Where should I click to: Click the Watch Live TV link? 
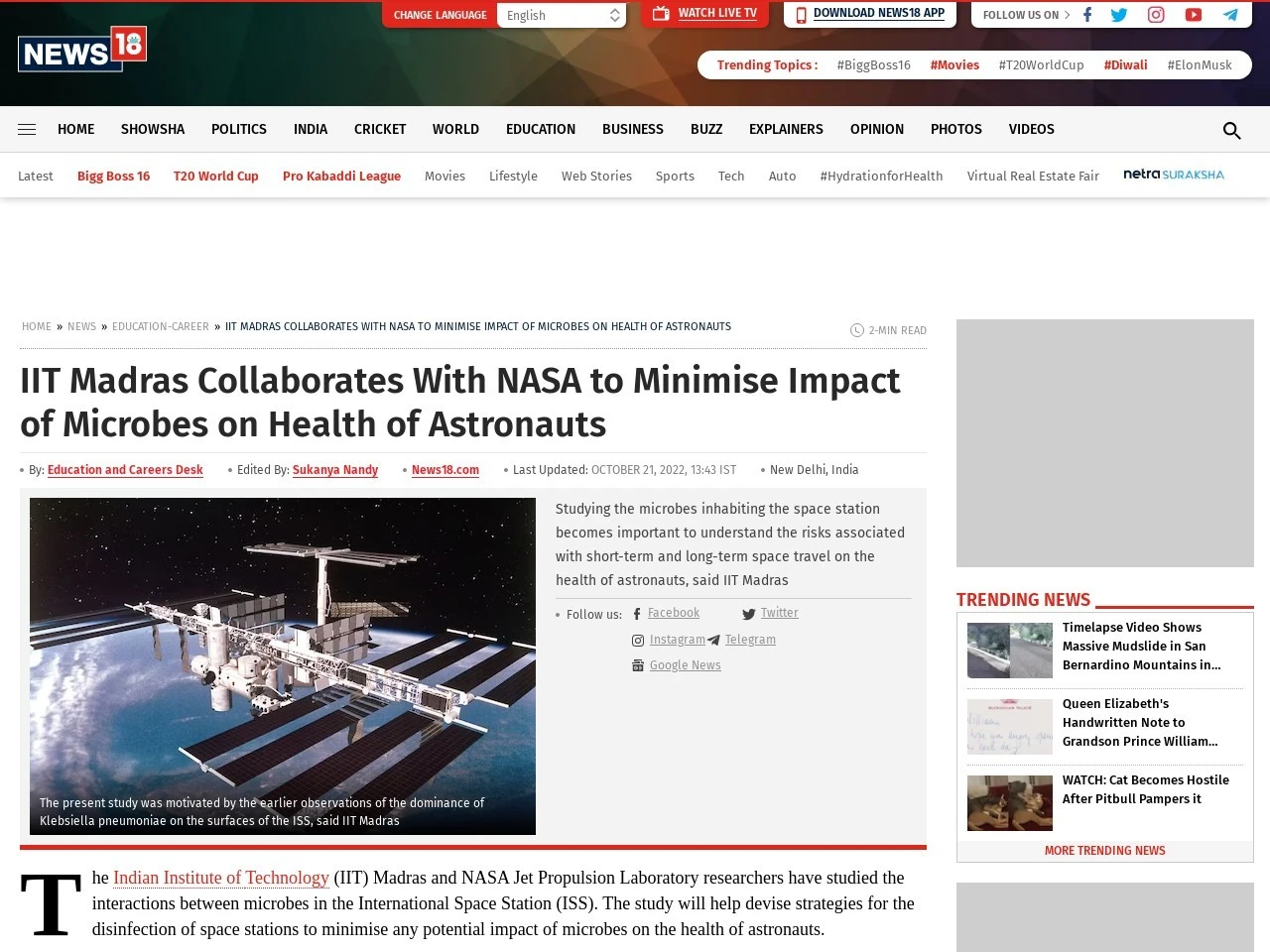717,13
